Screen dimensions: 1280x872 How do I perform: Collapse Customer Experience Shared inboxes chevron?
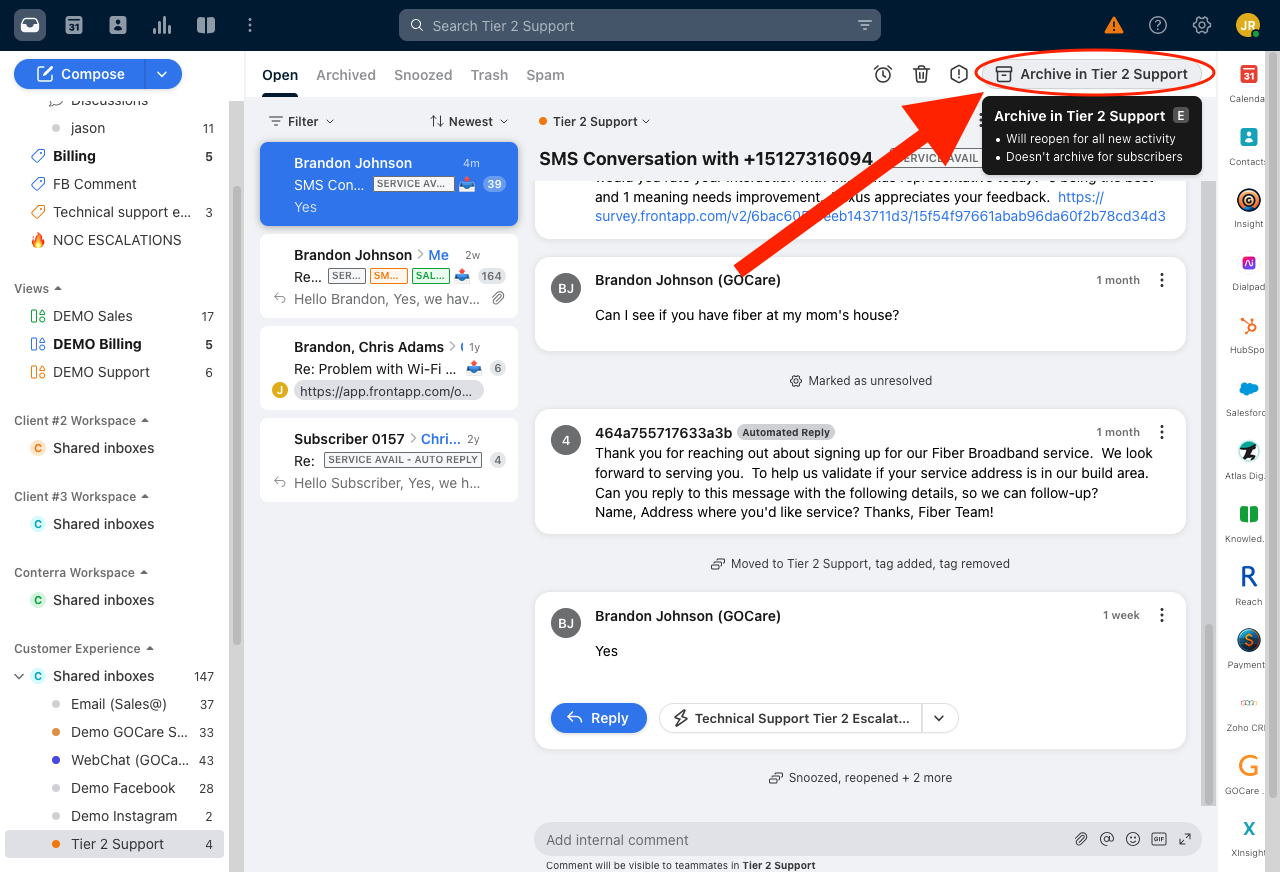tap(19, 676)
